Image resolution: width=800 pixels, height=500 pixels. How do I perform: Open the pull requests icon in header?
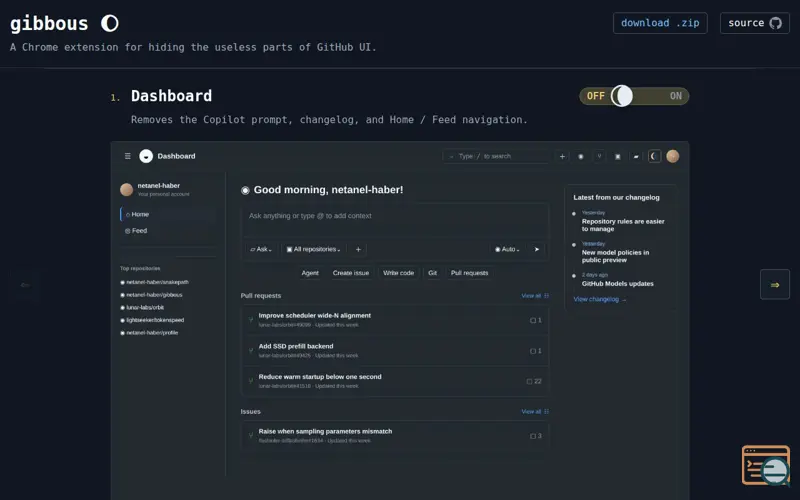(599, 156)
